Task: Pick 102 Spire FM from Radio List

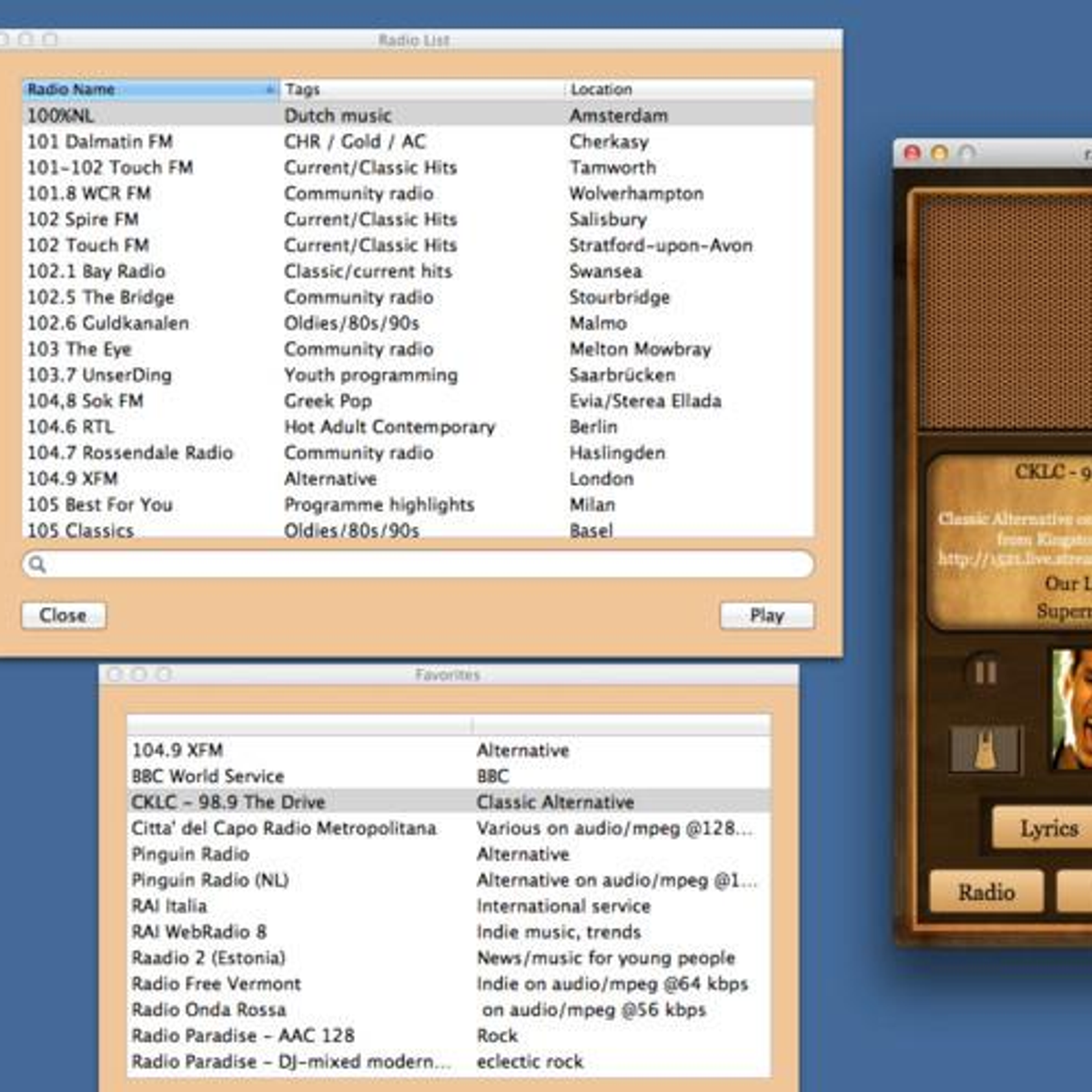Action: click(418, 219)
